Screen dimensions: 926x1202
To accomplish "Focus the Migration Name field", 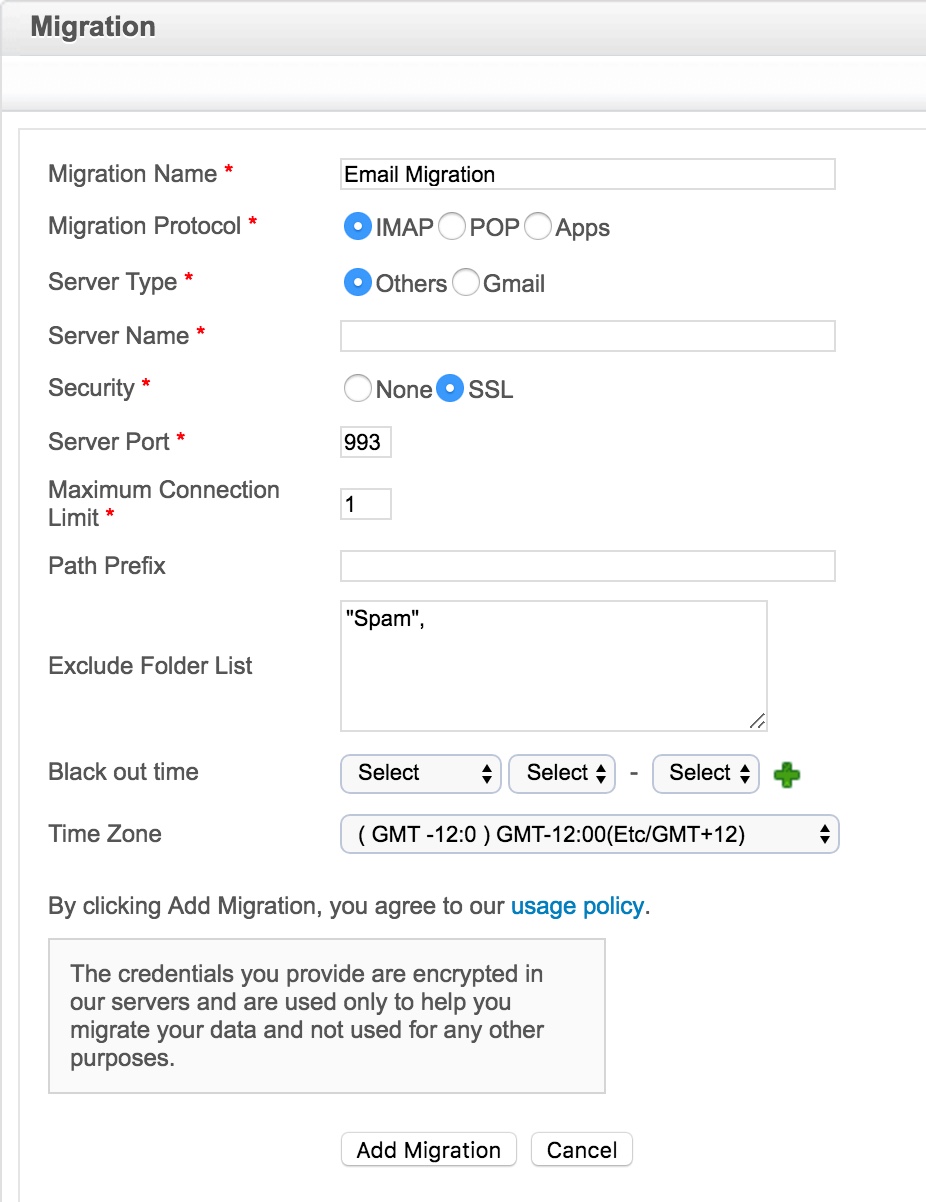I will 587,174.
